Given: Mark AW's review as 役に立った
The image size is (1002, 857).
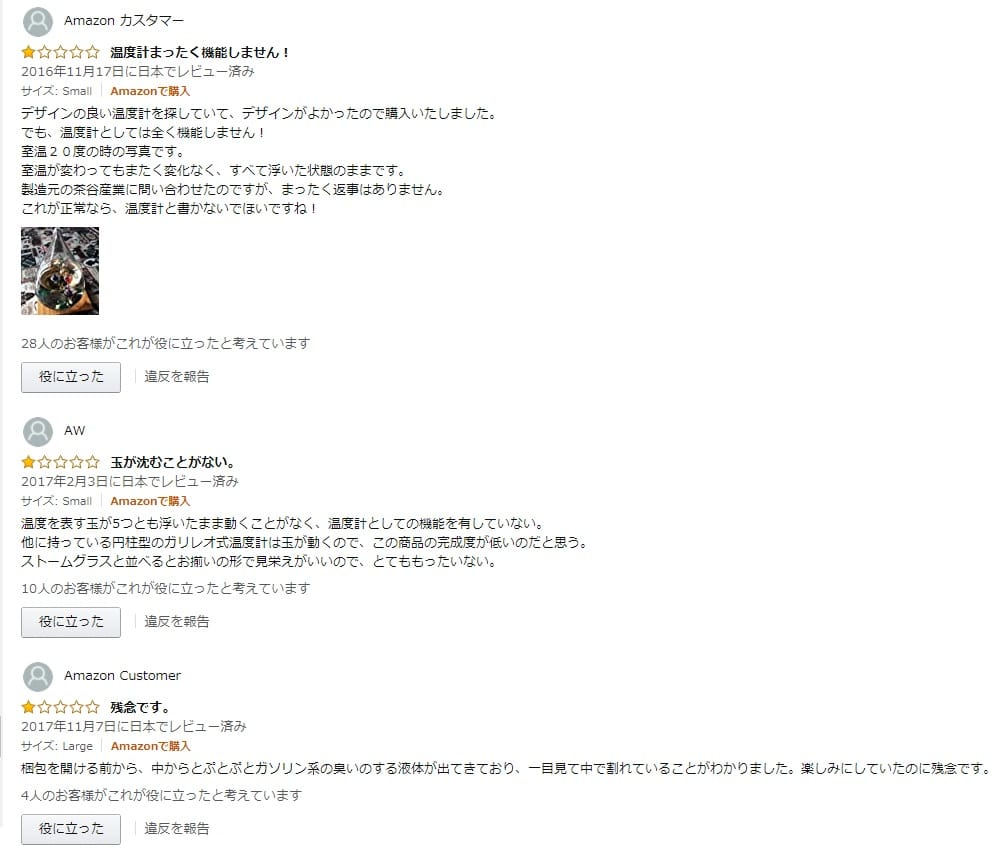Looking at the screenshot, I should 71,622.
